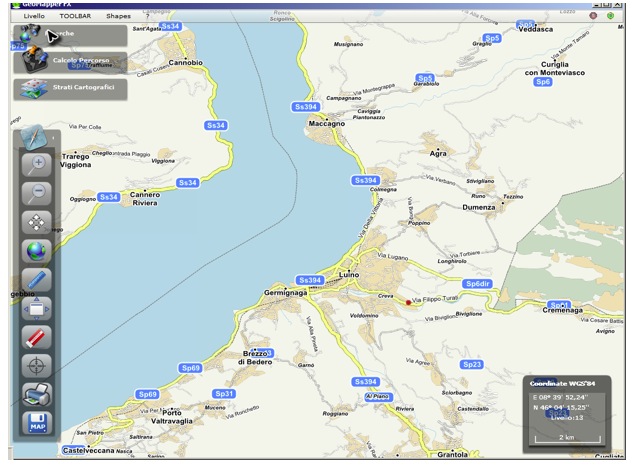Viewport: 637px width, 468px height.
Task: Click the crosshair target tool
Action: (x=37, y=366)
